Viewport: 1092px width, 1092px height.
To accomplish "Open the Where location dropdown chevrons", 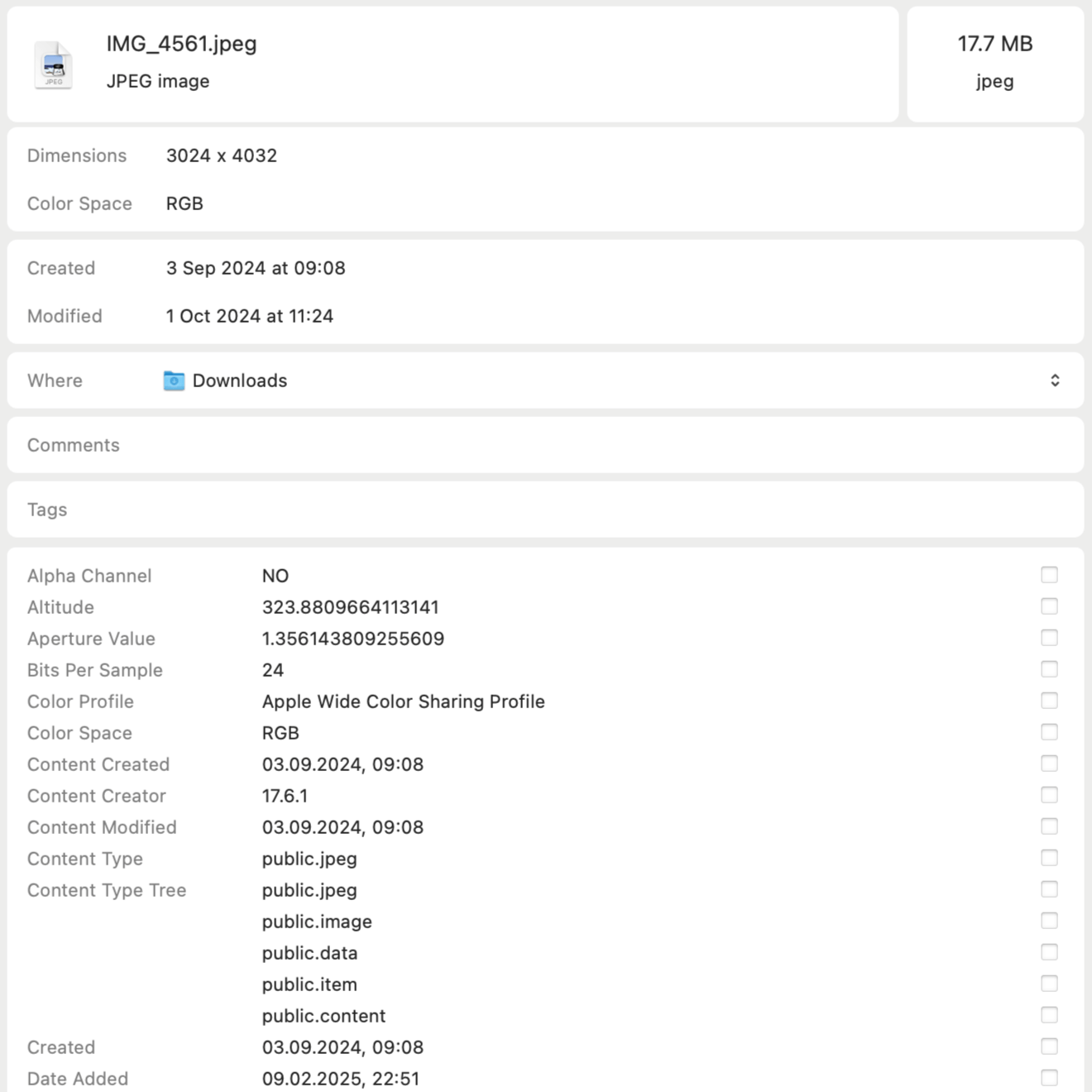I will [1055, 381].
